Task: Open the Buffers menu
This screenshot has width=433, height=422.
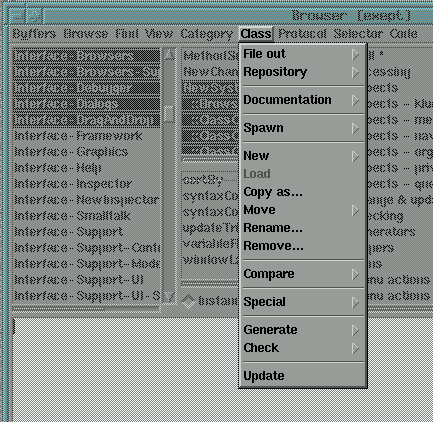Action: [34, 34]
